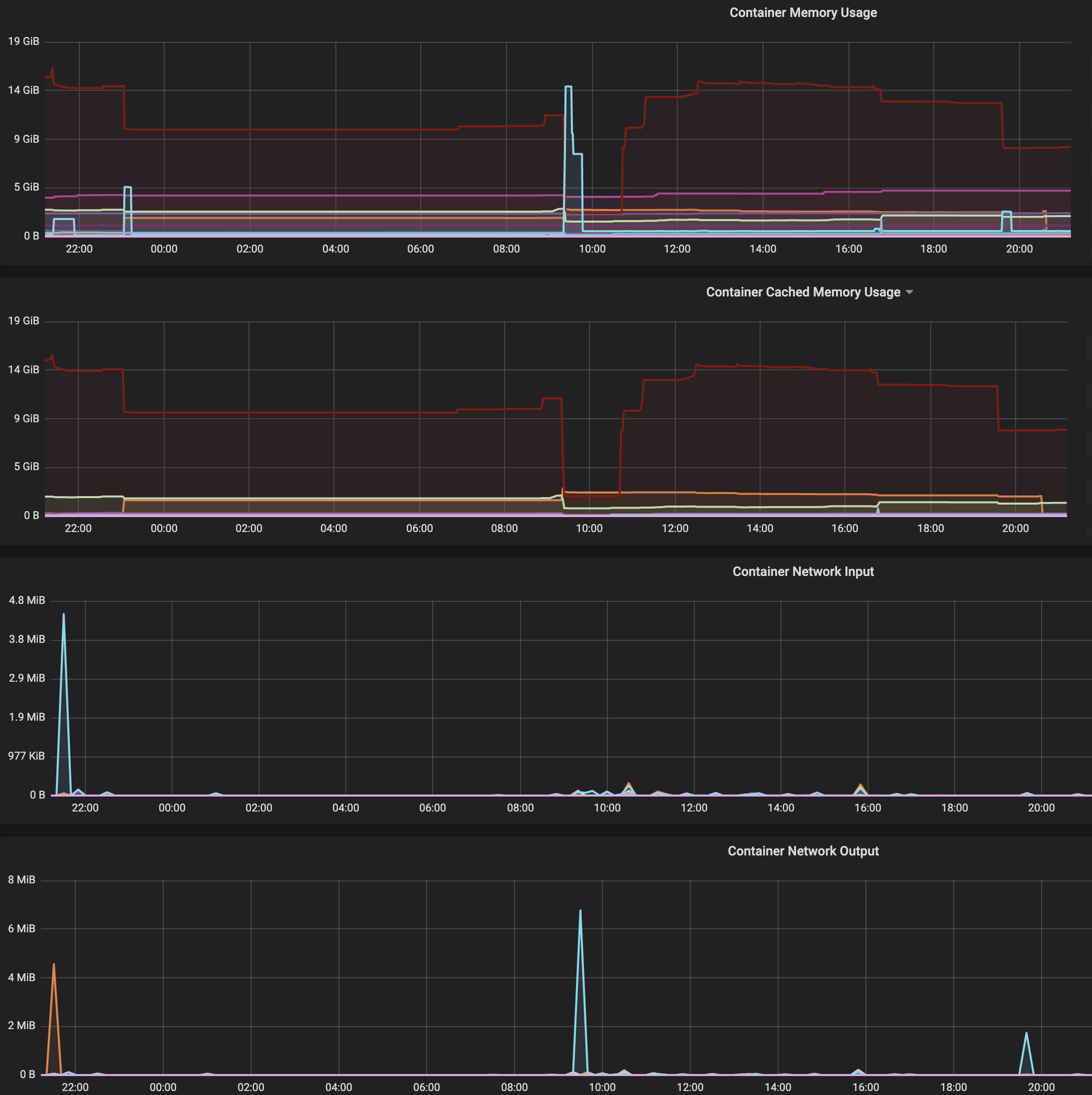1092x1095 pixels.
Task: Click the orange spike peak in Network Output
Action: [x=54, y=965]
